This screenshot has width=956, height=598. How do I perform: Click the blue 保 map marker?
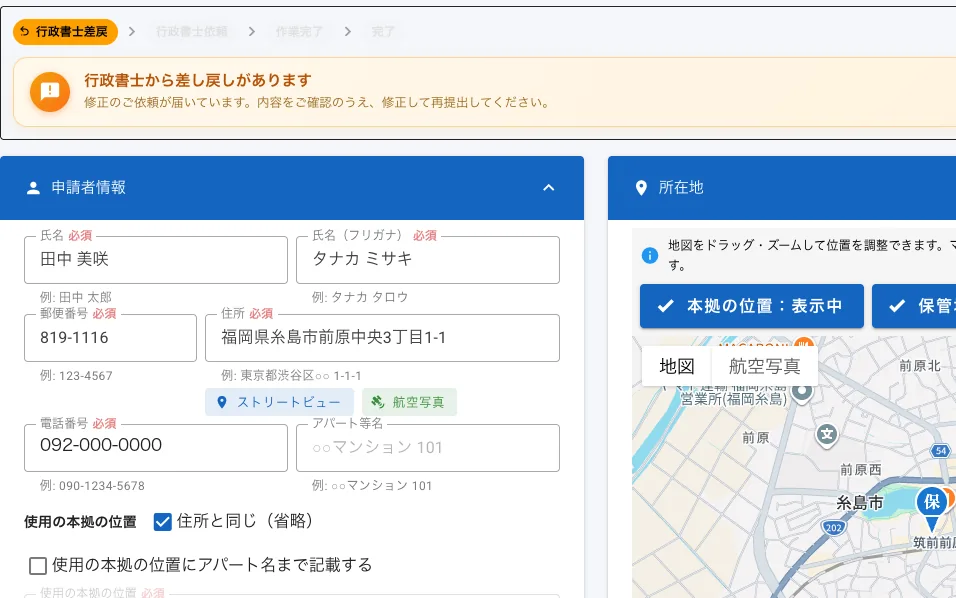(x=932, y=508)
